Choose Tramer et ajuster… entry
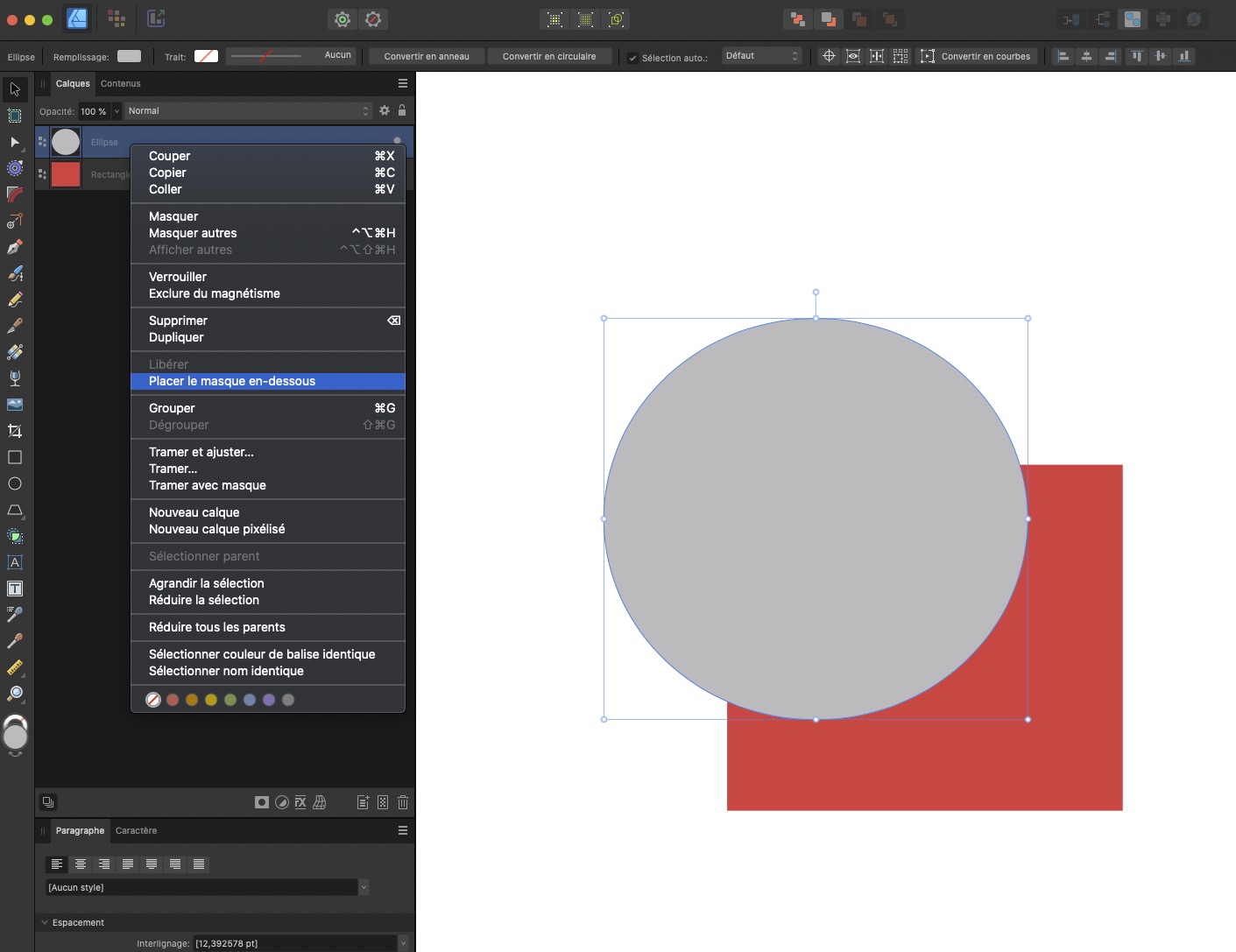Image resolution: width=1236 pixels, height=952 pixels. click(268, 452)
